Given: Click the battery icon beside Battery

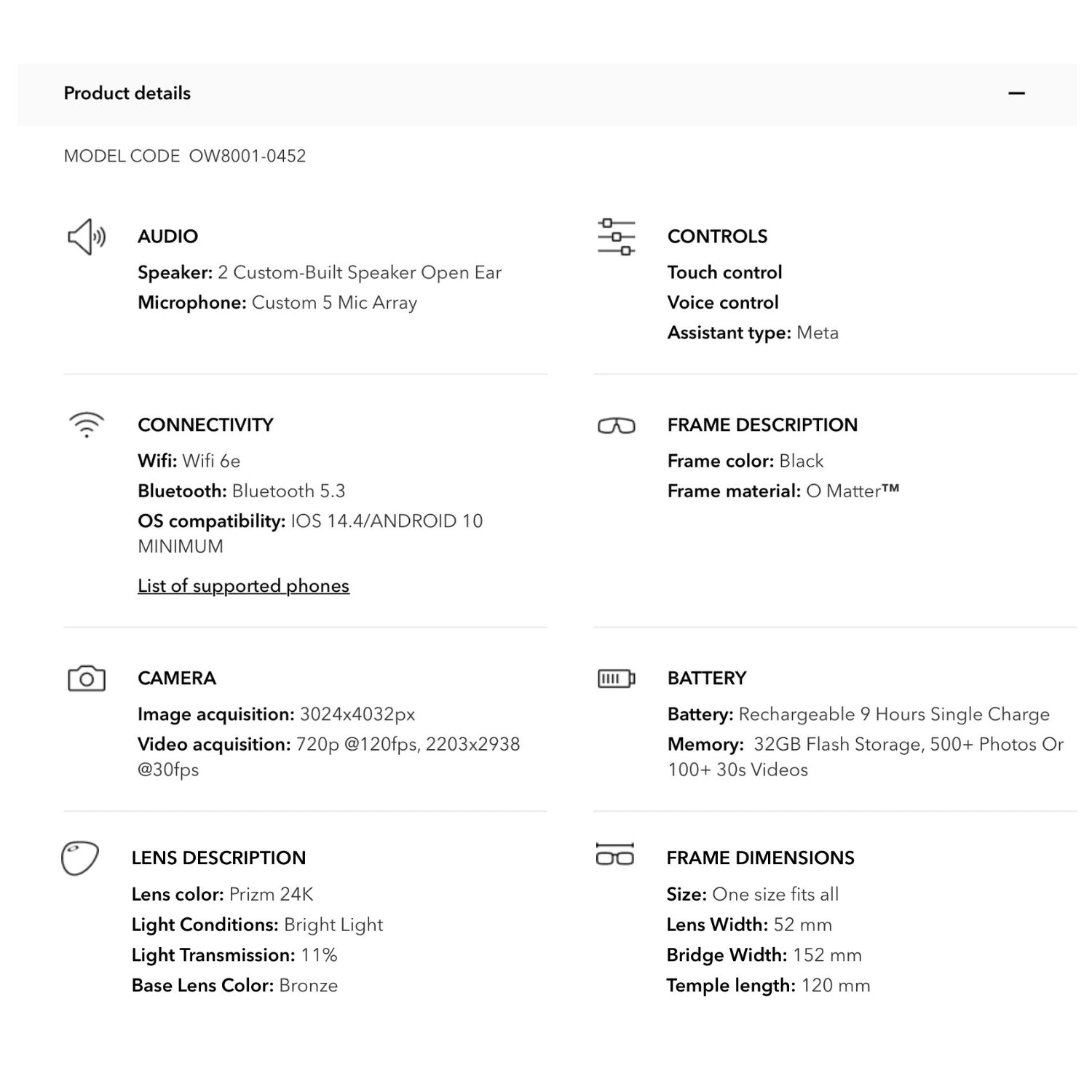Looking at the screenshot, I should click(617, 678).
